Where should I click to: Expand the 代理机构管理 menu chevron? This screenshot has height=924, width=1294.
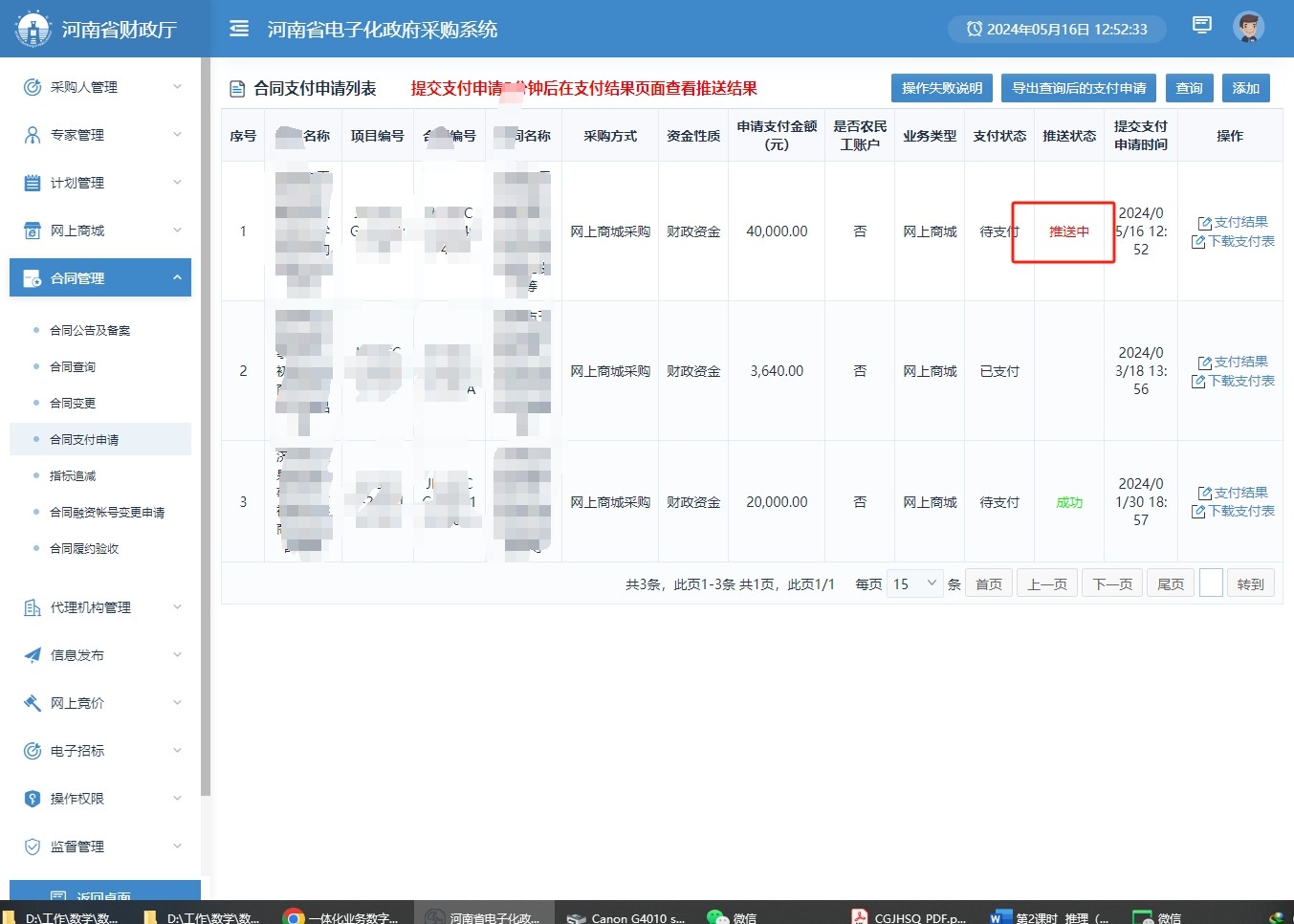177,607
